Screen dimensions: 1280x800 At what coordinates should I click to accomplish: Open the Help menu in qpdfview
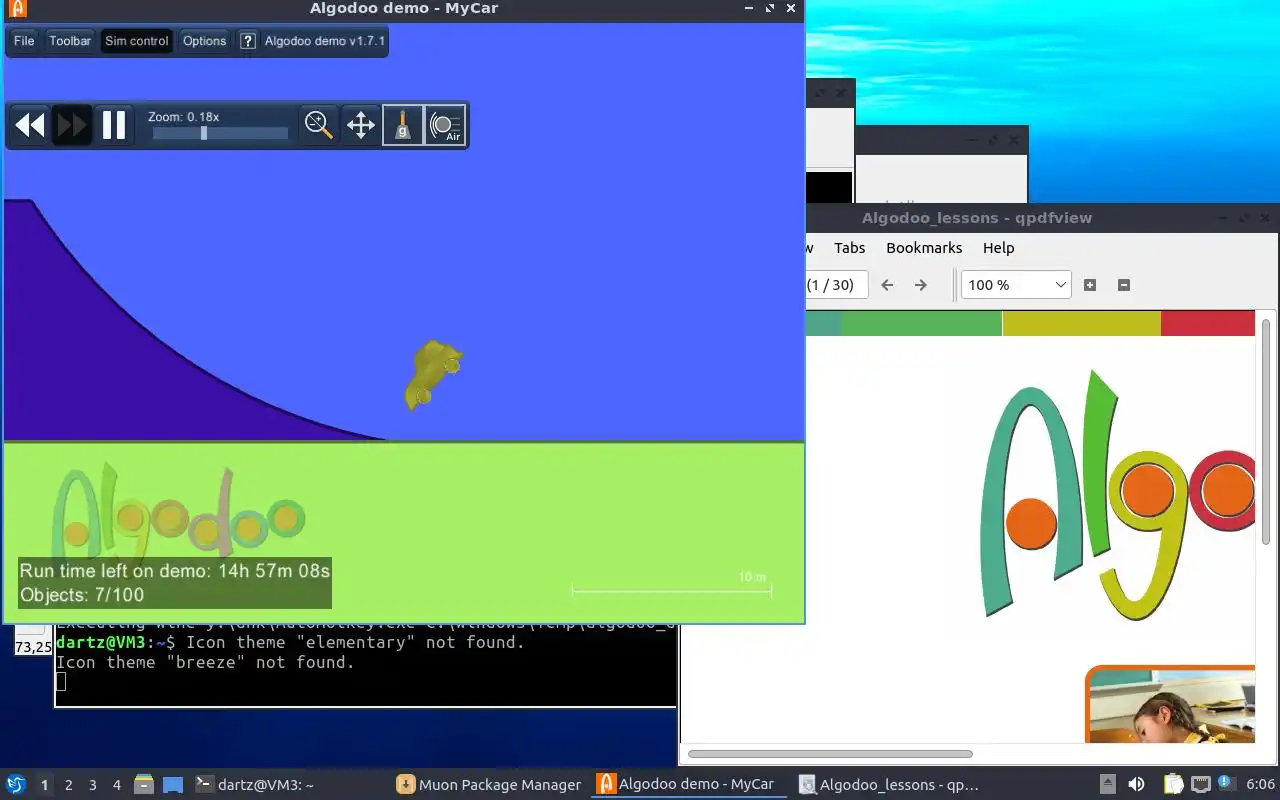pyautogui.click(x=998, y=248)
